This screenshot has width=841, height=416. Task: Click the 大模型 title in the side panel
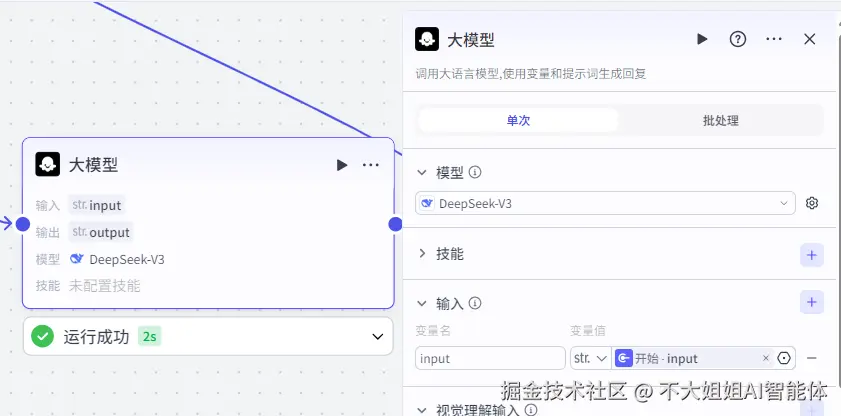(x=471, y=40)
